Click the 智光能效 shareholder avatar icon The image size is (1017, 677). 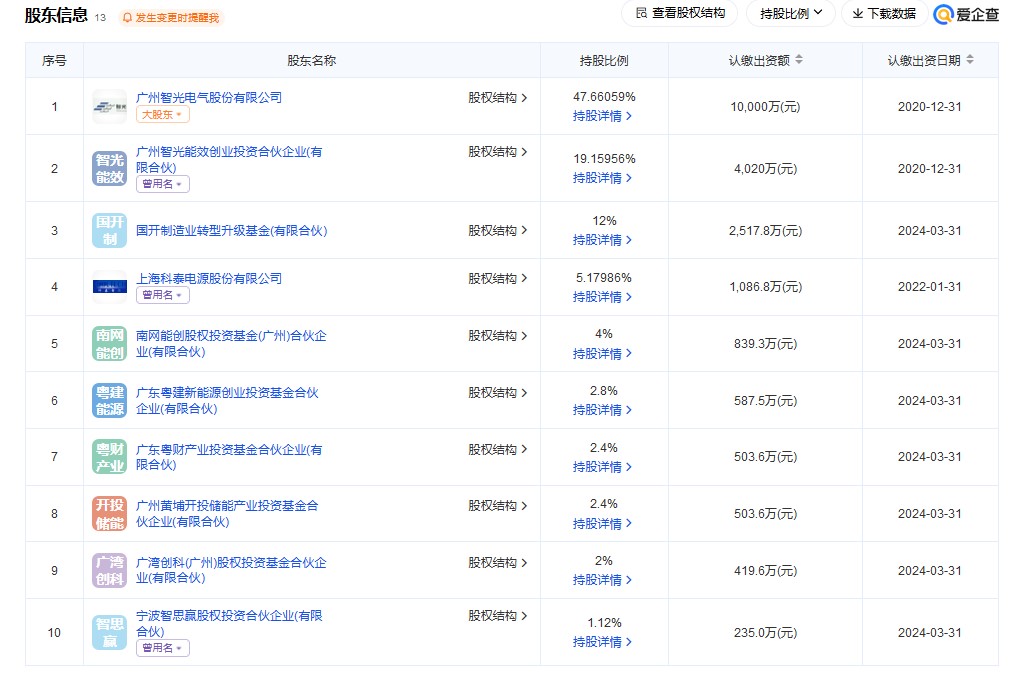(x=109, y=168)
